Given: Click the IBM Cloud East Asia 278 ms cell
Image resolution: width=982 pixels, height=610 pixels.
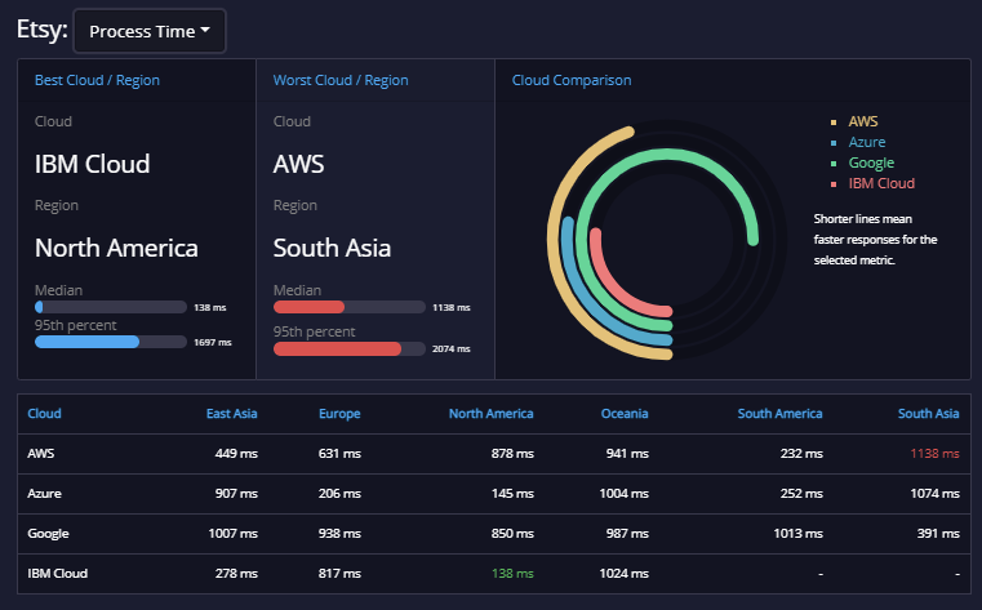Looking at the screenshot, I should (236, 574).
